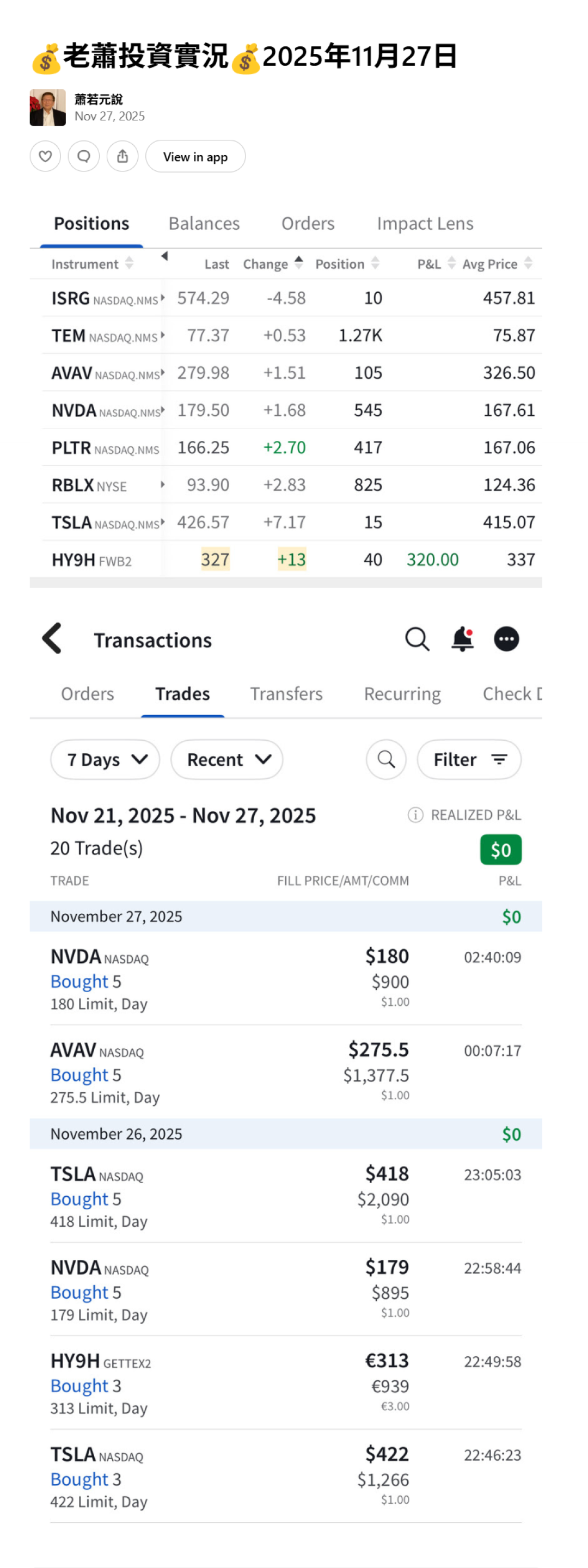Viewport: 588px width, 1568px height.
Task: Expand the ISRG instrument row arrow
Action: click(163, 298)
